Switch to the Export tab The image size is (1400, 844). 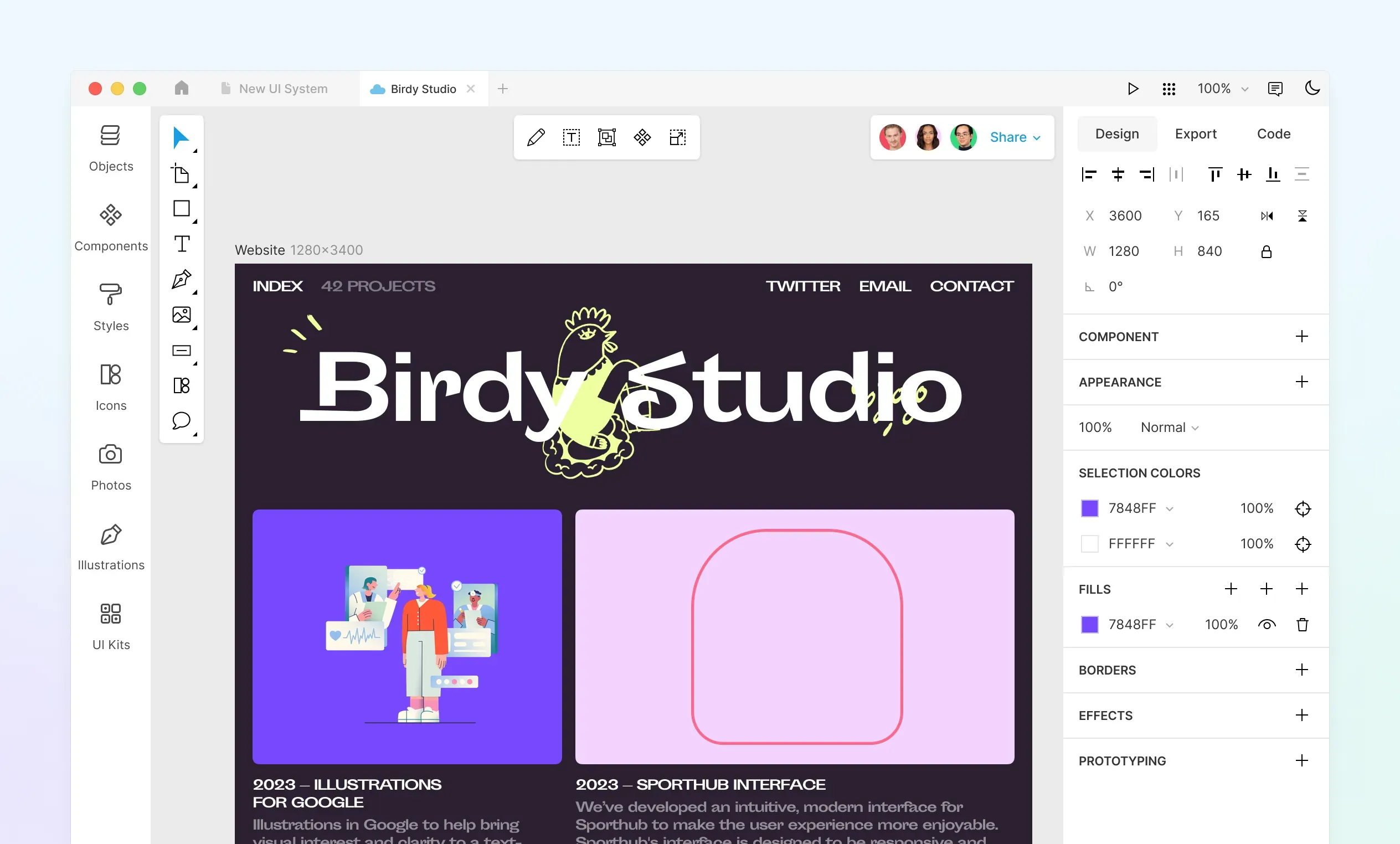click(1196, 133)
